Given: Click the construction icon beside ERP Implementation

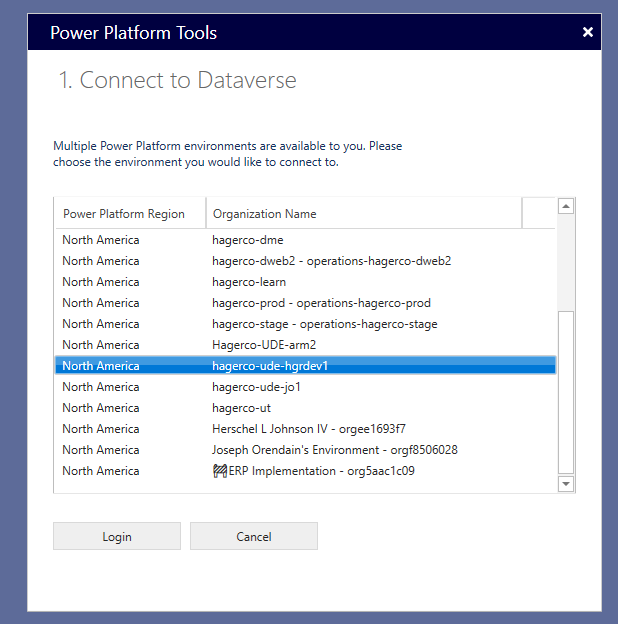Looking at the screenshot, I should pos(220,471).
